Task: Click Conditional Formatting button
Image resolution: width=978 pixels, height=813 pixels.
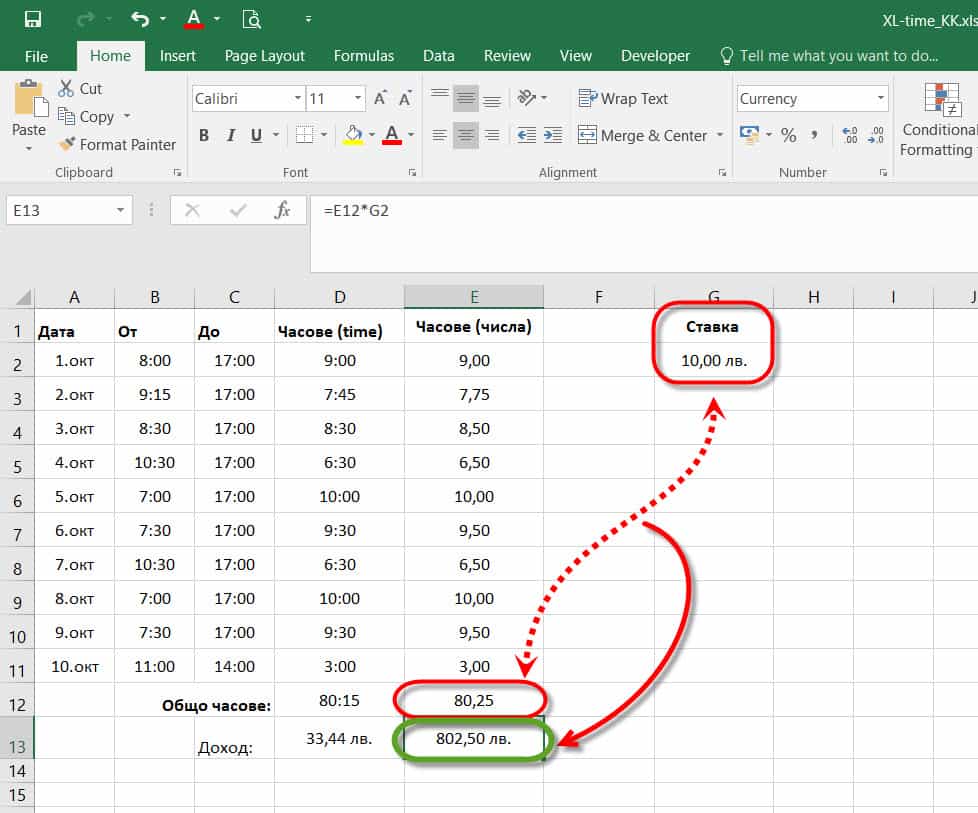Action: (941, 119)
